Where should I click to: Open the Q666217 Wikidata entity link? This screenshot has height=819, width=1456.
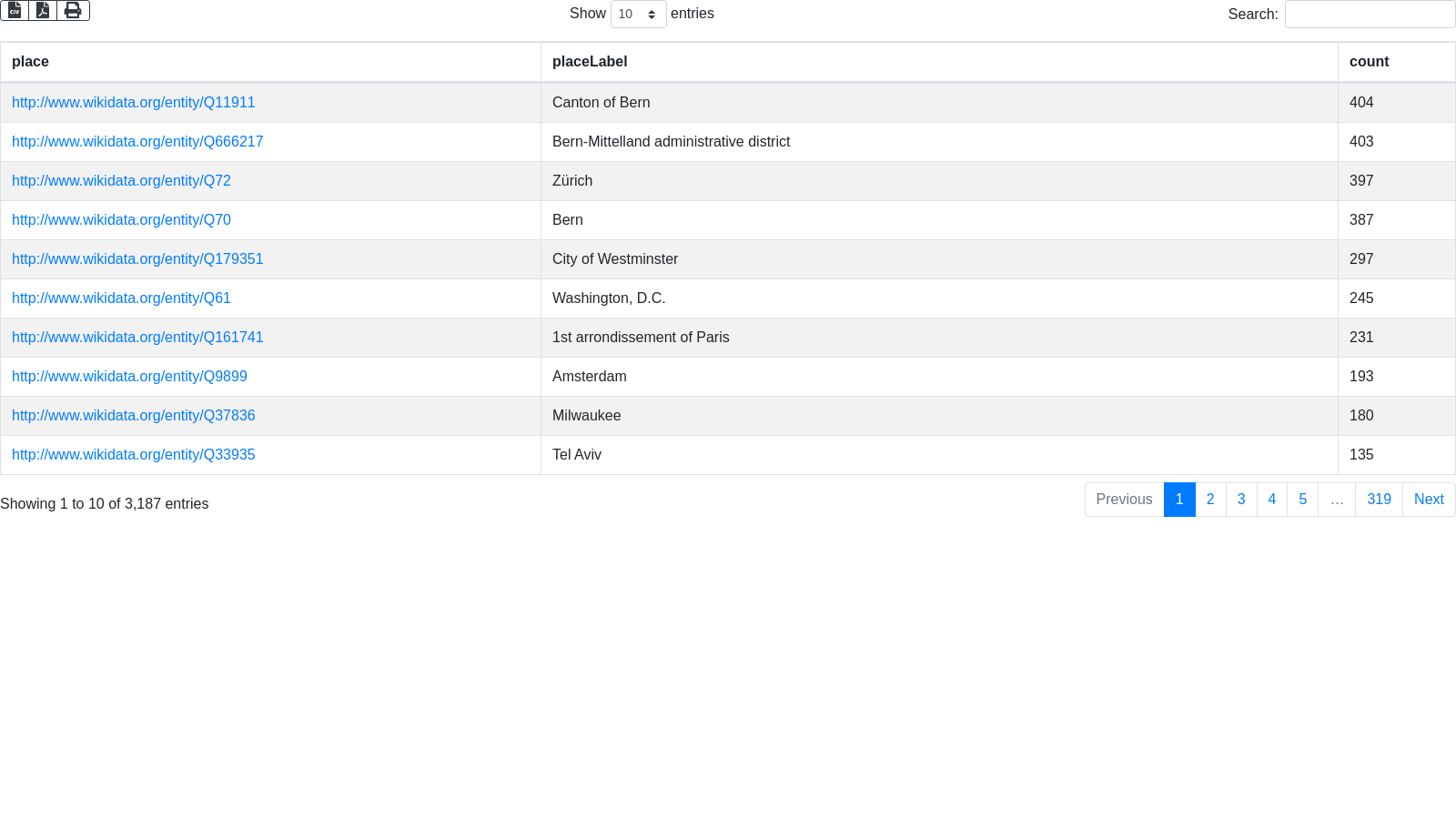point(137,142)
